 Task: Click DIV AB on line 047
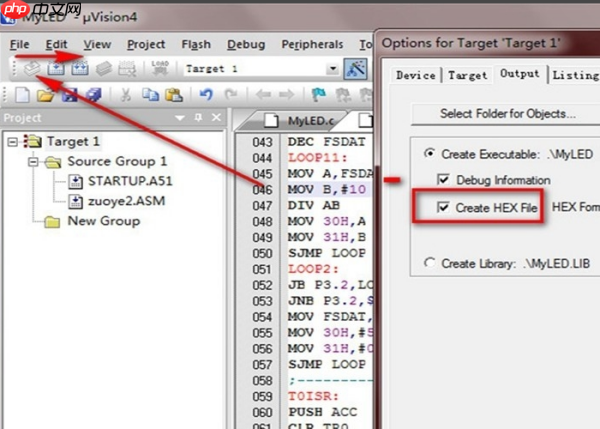tap(314, 206)
